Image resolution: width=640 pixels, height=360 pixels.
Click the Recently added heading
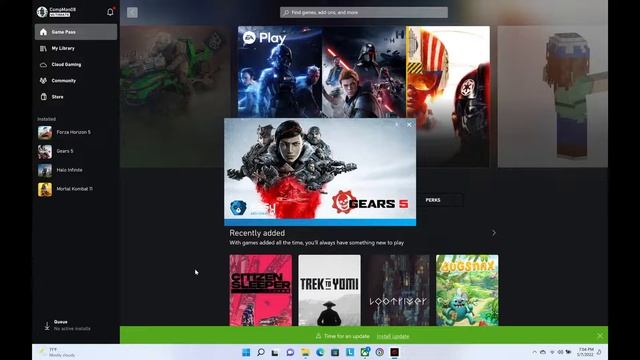[257, 233]
